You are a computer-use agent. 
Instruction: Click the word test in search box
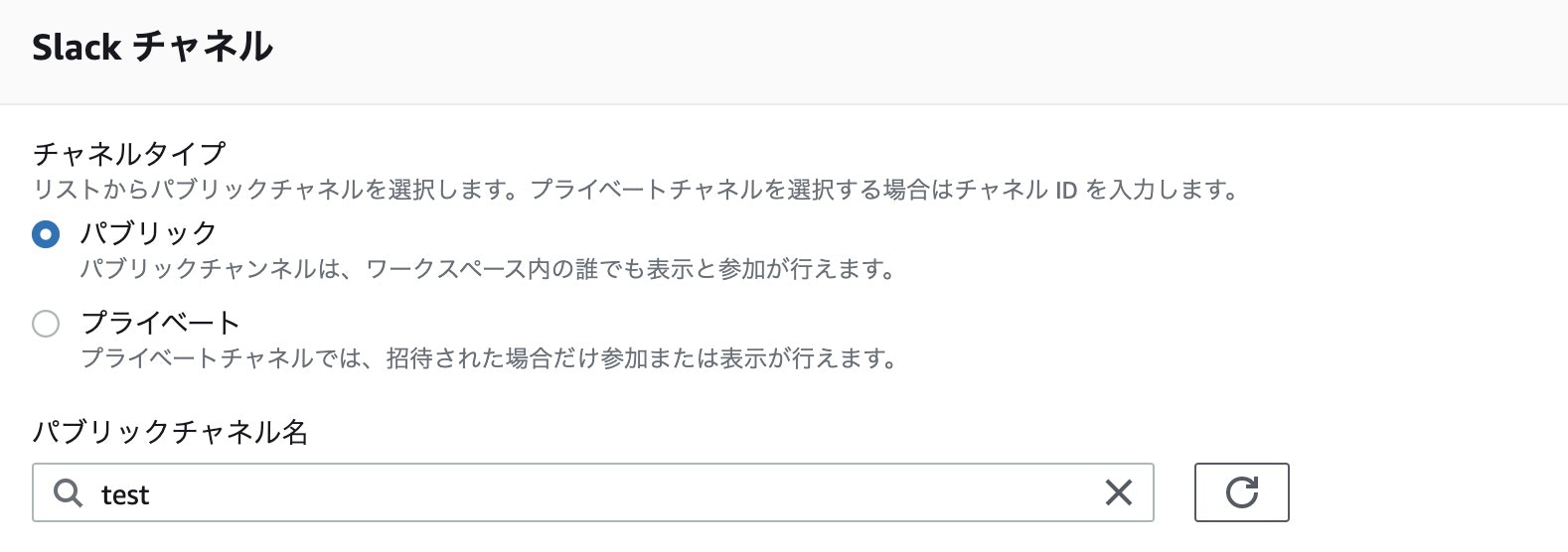tap(125, 494)
